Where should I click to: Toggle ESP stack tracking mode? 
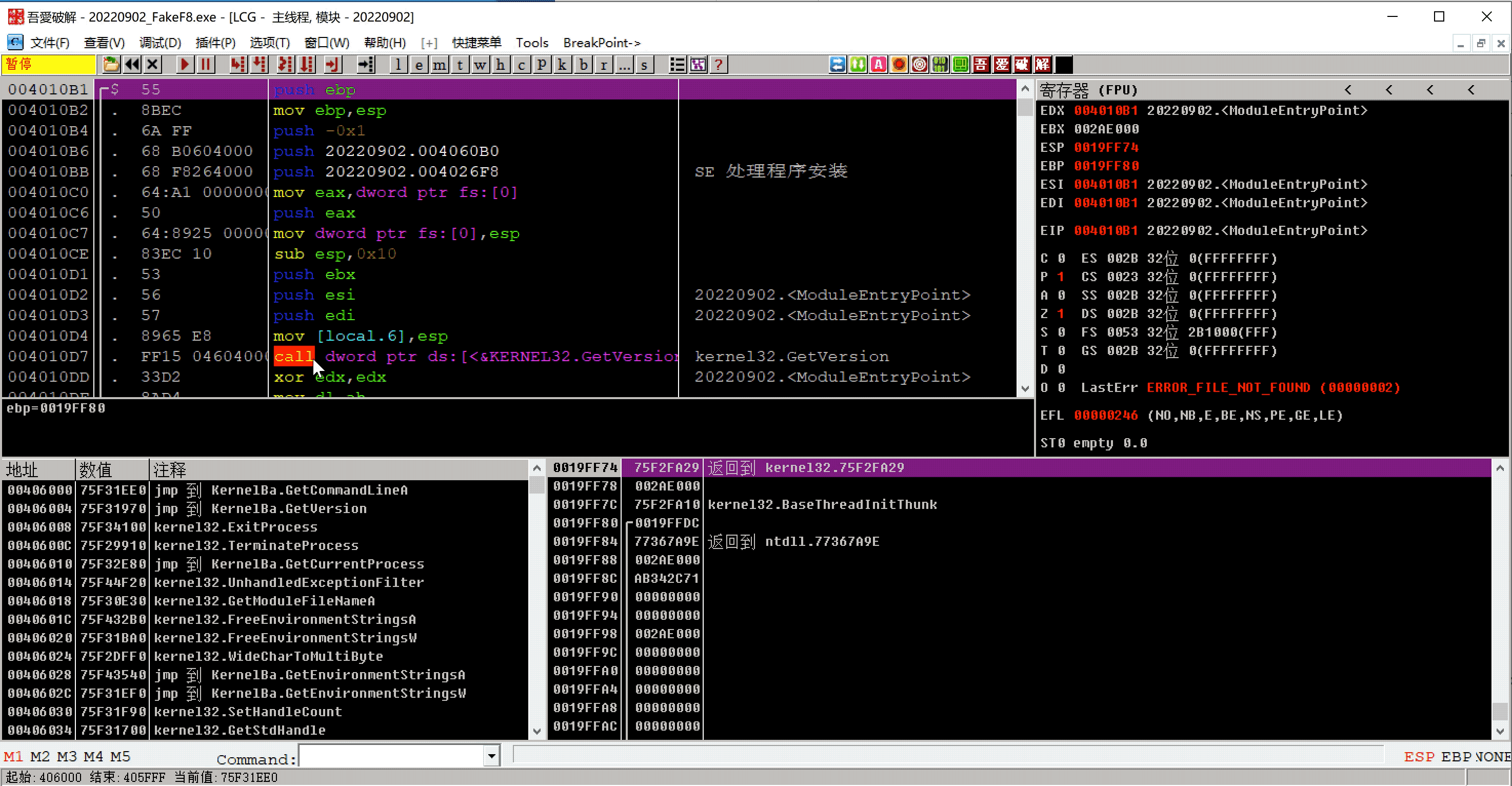pyautogui.click(x=1419, y=757)
